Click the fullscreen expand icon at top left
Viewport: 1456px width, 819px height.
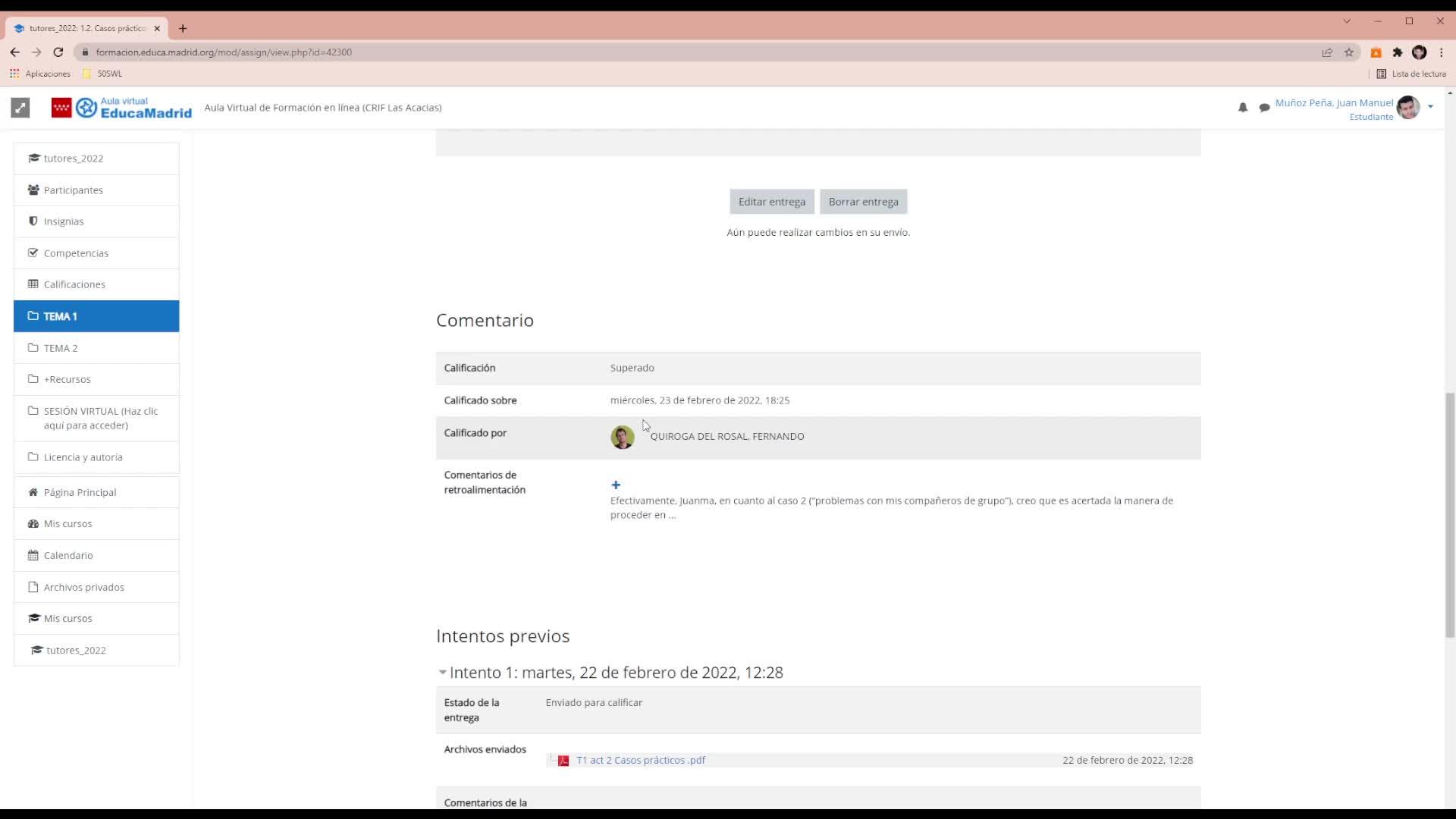(x=20, y=108)
